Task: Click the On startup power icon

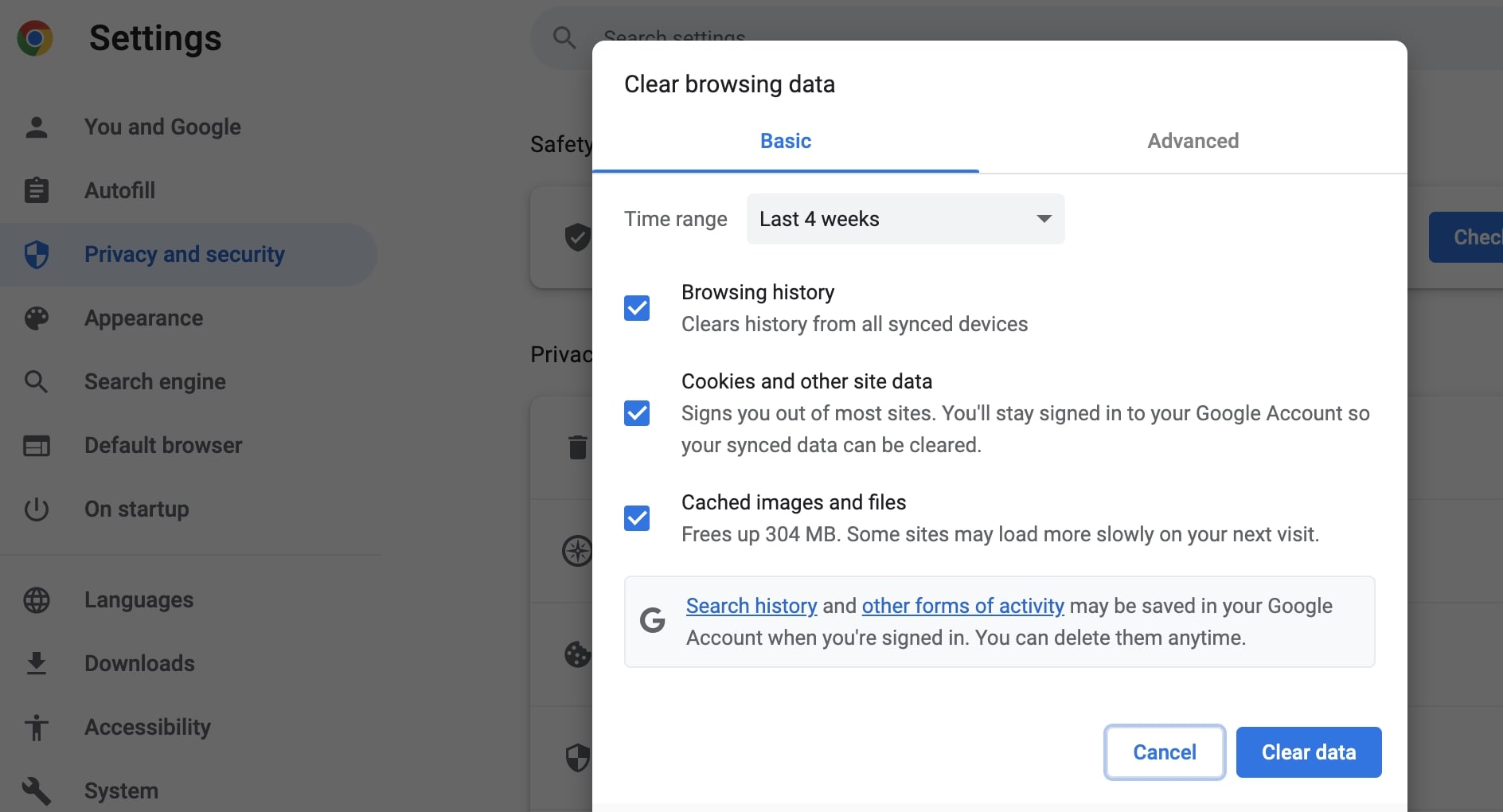Action: (37, 509)
